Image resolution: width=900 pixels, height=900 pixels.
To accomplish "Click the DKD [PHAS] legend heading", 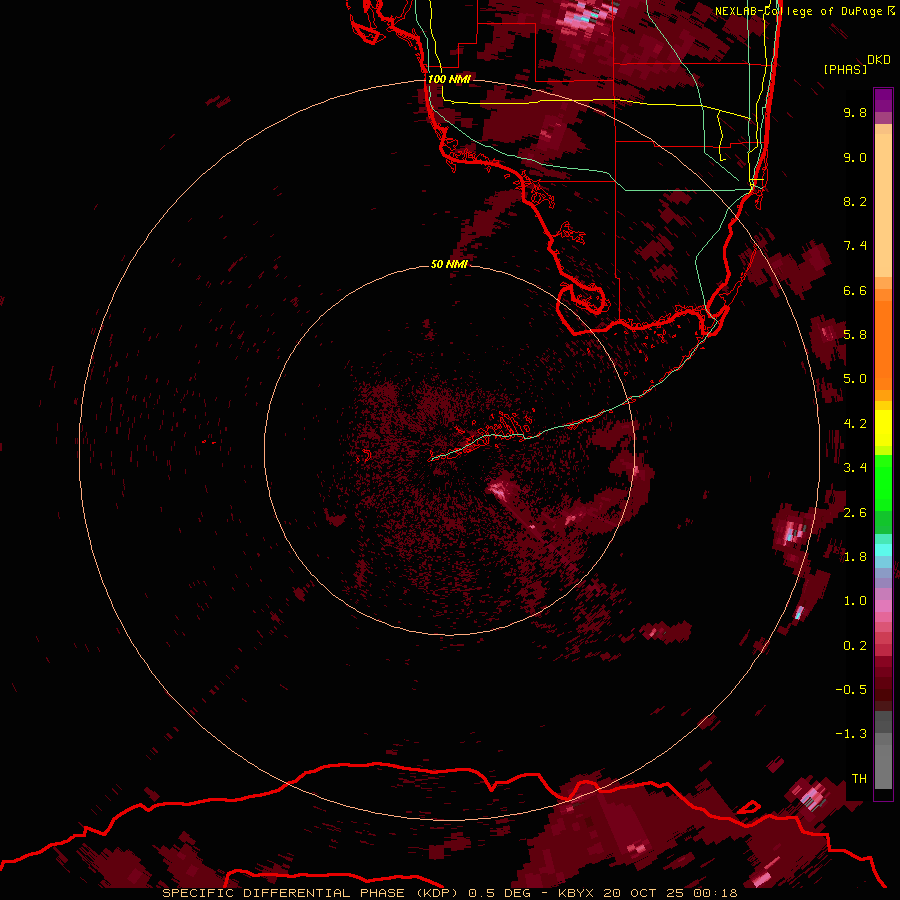I will pos(856,65).
